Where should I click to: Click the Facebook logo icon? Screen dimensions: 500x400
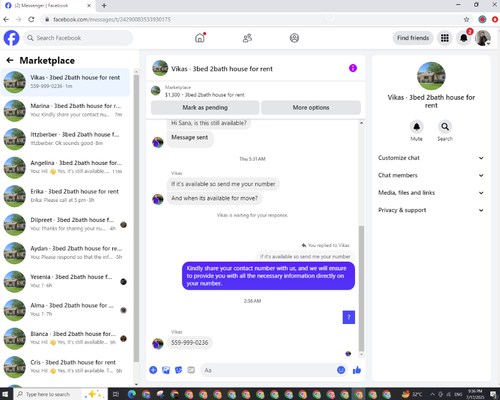point(11,38)
